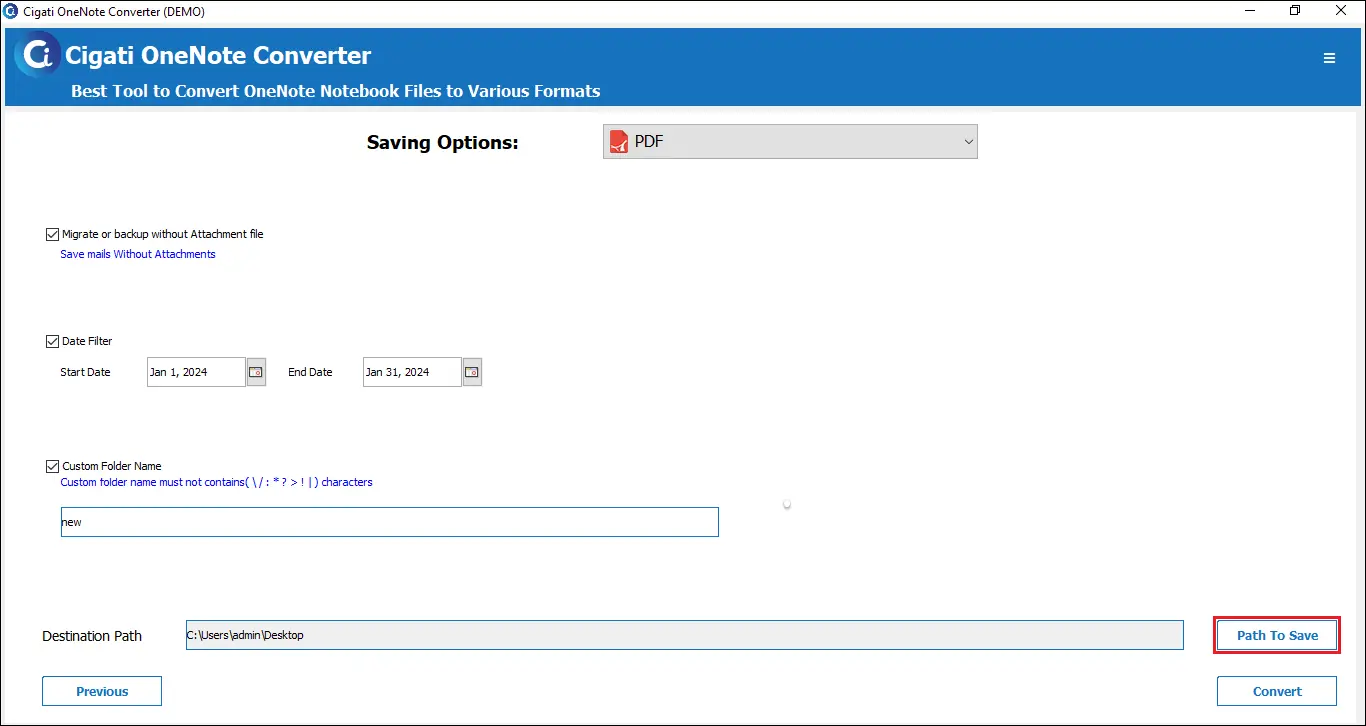
Task: Click the 'Cigati OneNote Converter' header title
Action: (218, 55)
